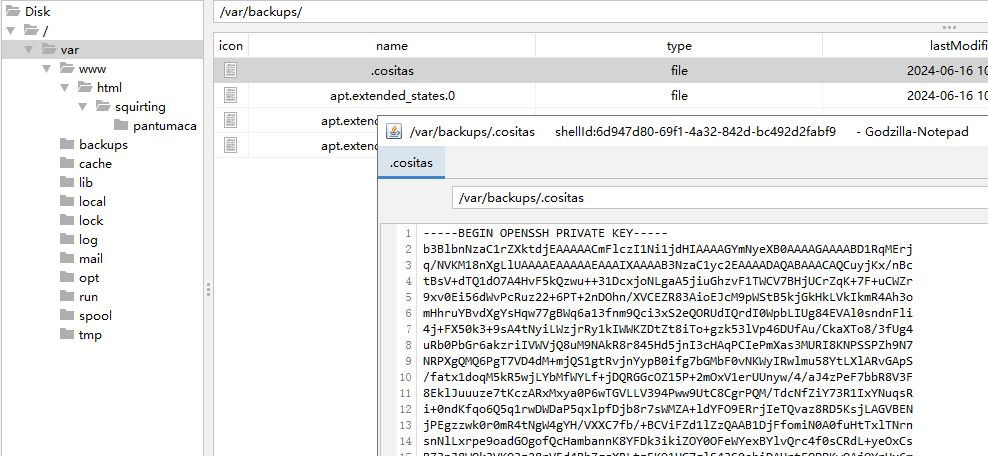The image size is (988, 456).
Task: Collapse the squirting tree node
Action: 83,106
